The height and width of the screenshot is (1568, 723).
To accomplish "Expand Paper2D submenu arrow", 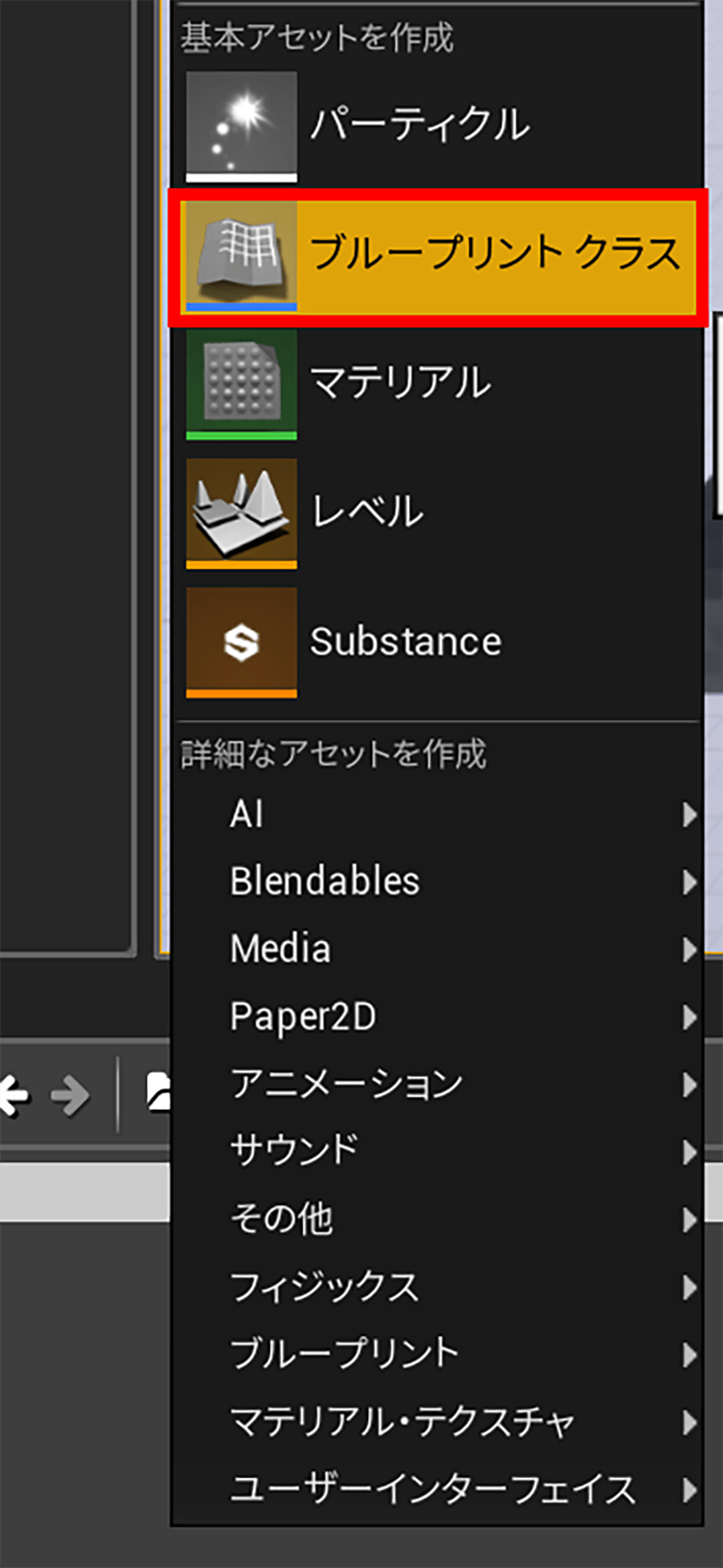I will click(x=689, y=1017).
